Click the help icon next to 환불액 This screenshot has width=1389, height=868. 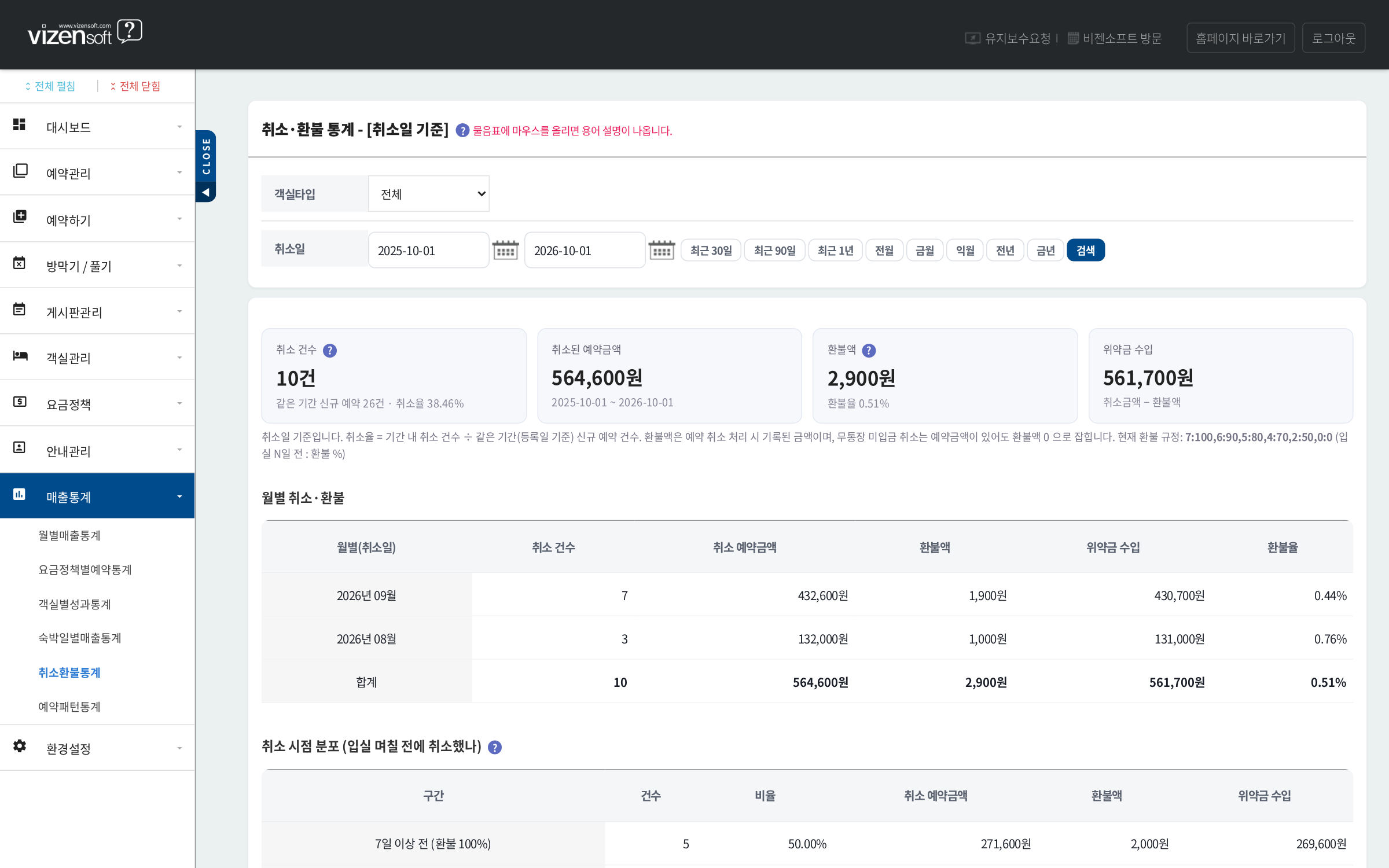[x=869, y=350]
